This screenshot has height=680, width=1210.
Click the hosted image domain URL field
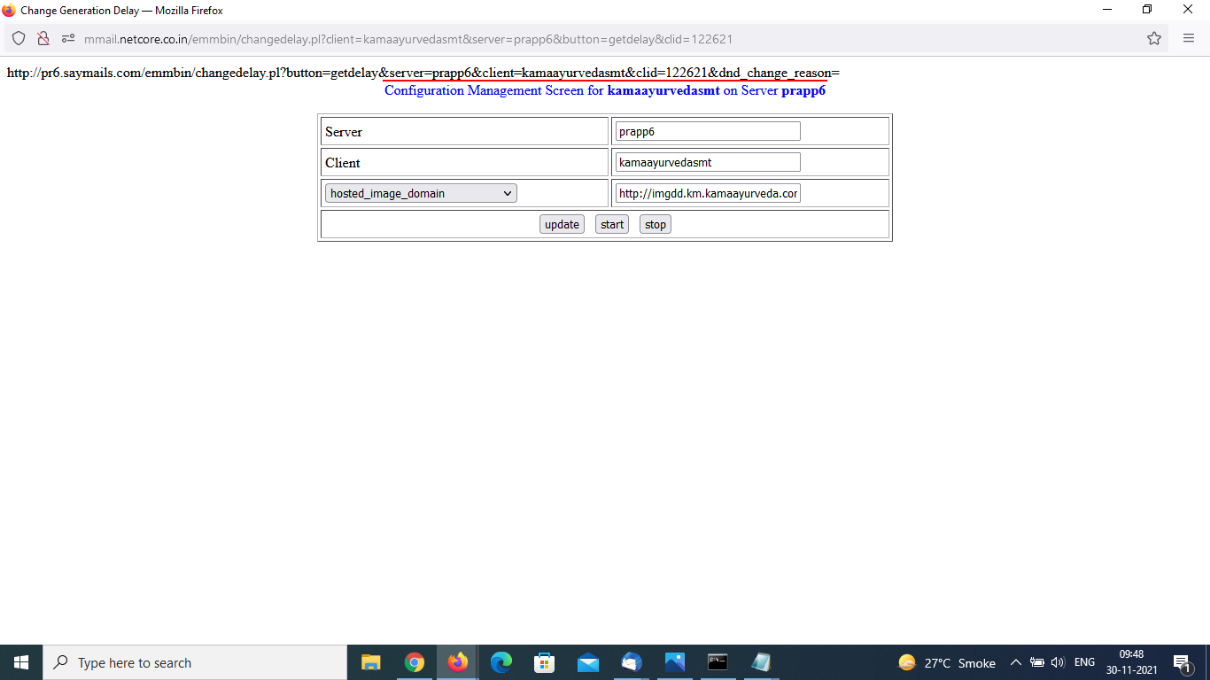(x=708, y=193)
